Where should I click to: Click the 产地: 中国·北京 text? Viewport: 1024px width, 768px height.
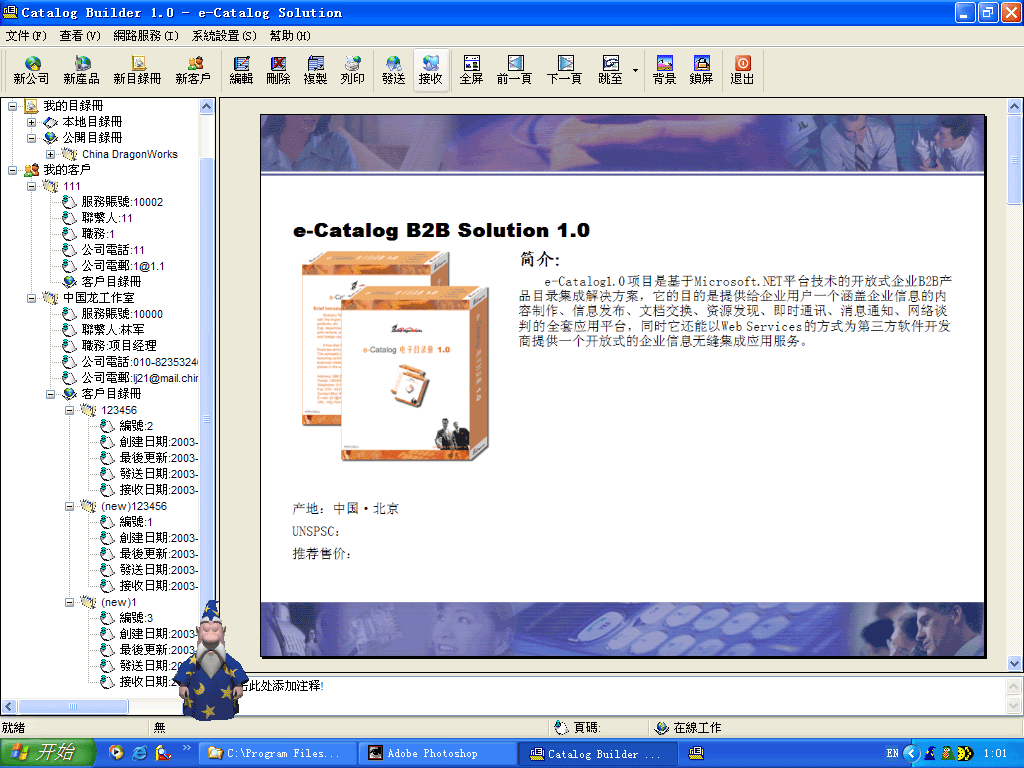tap(345, 509)
